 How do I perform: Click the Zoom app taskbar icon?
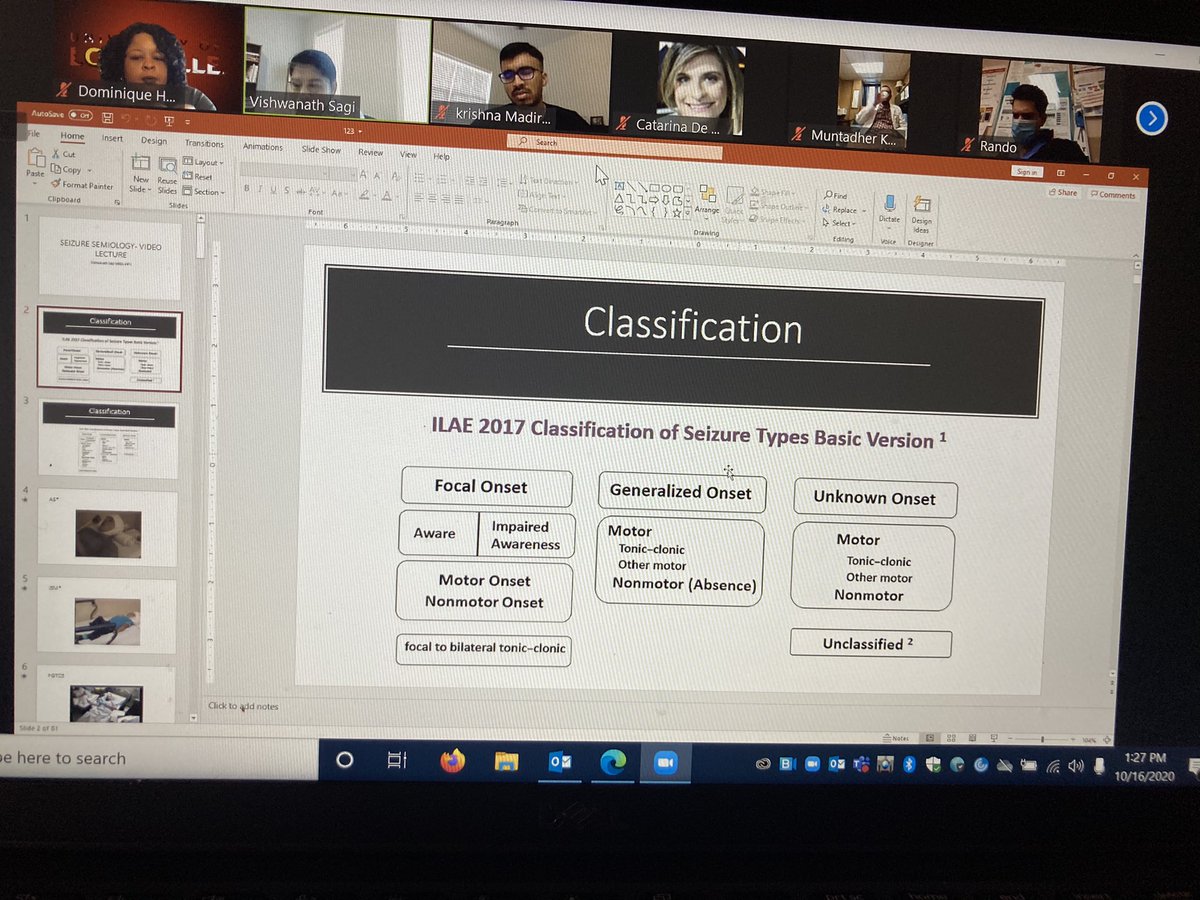pyautogui.click(x=666, y=764)
